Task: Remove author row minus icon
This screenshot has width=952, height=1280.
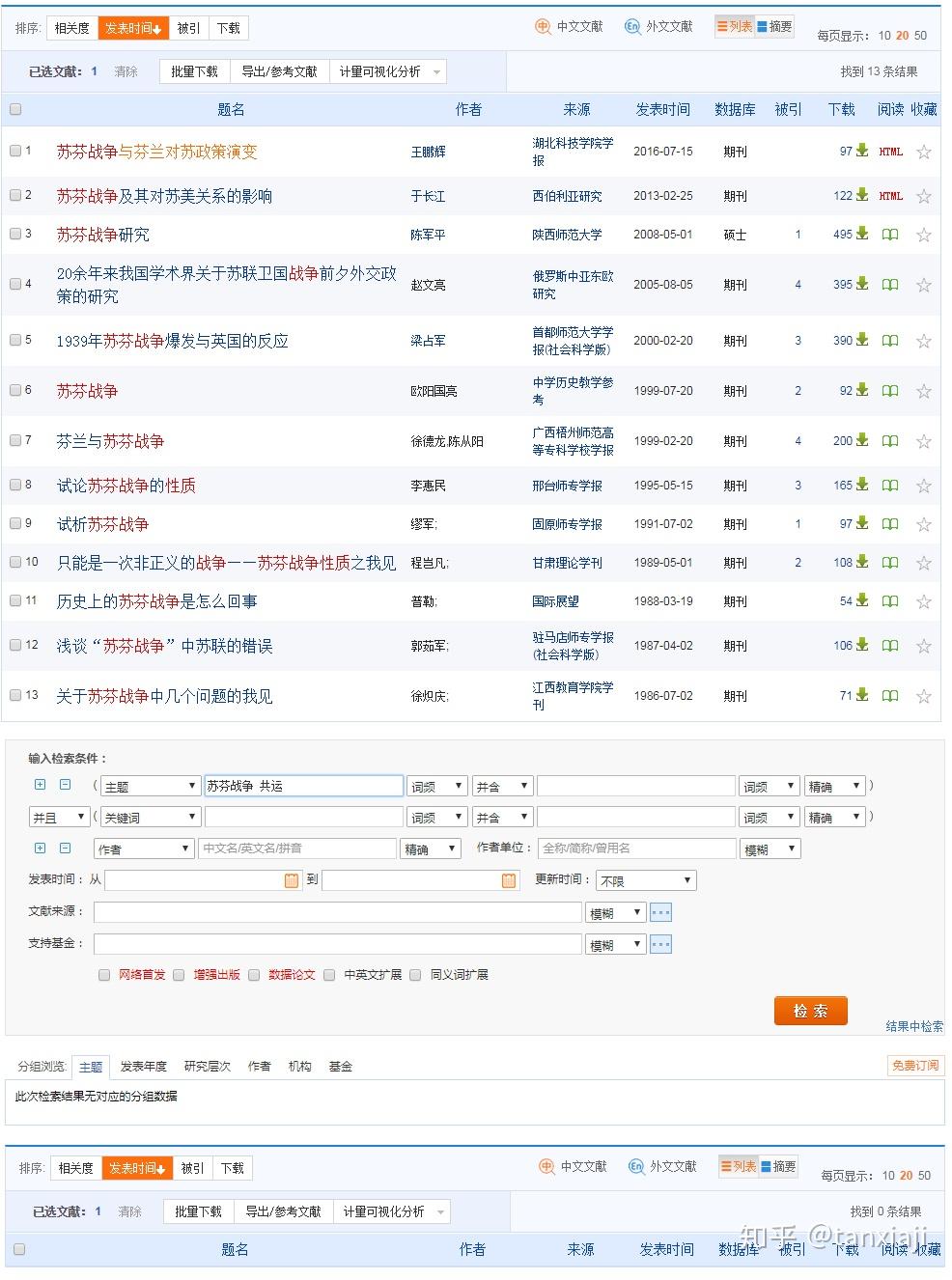Action: point(65,848)
